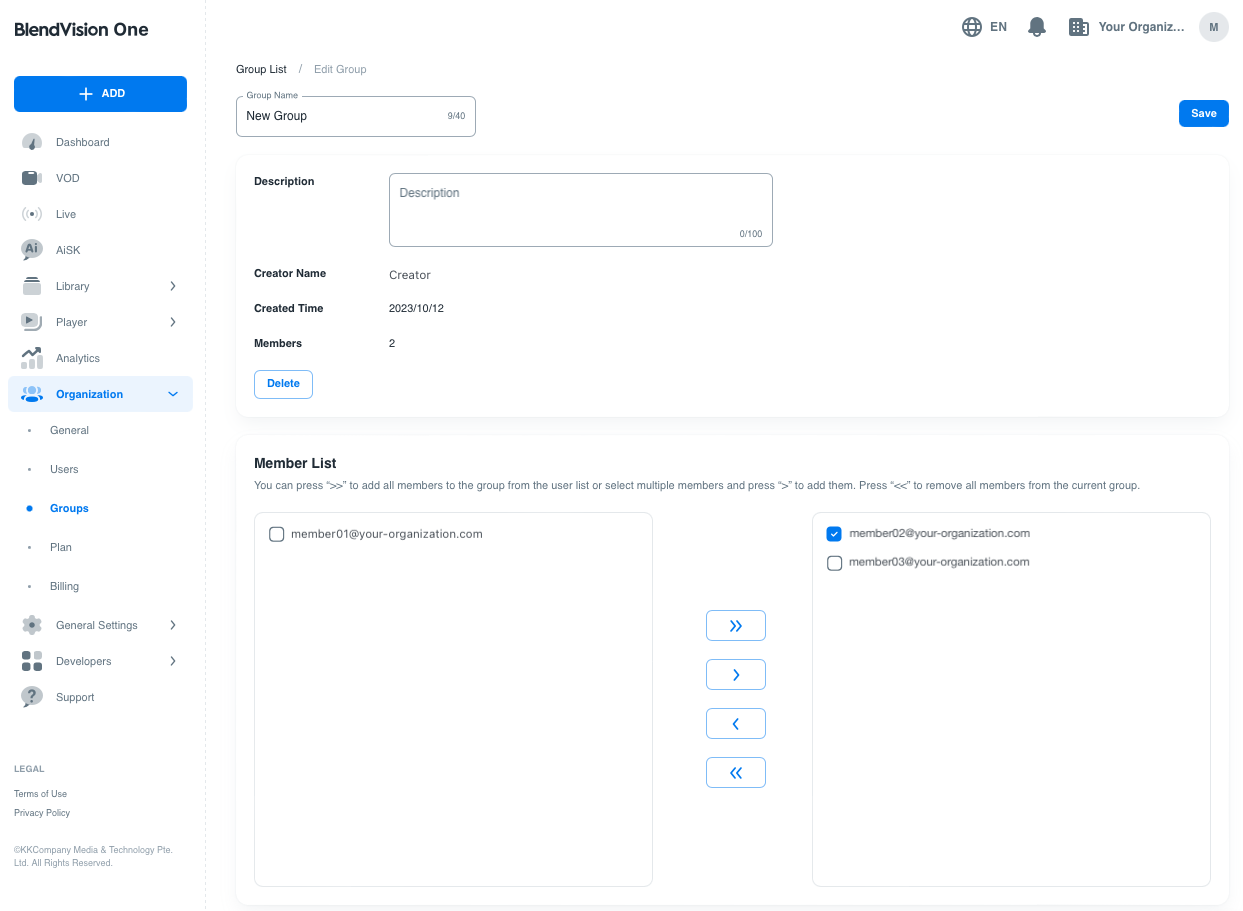Open the Users menu item
The width and height of the screenshot is (1243, 911).
click(x=64, y=469)
